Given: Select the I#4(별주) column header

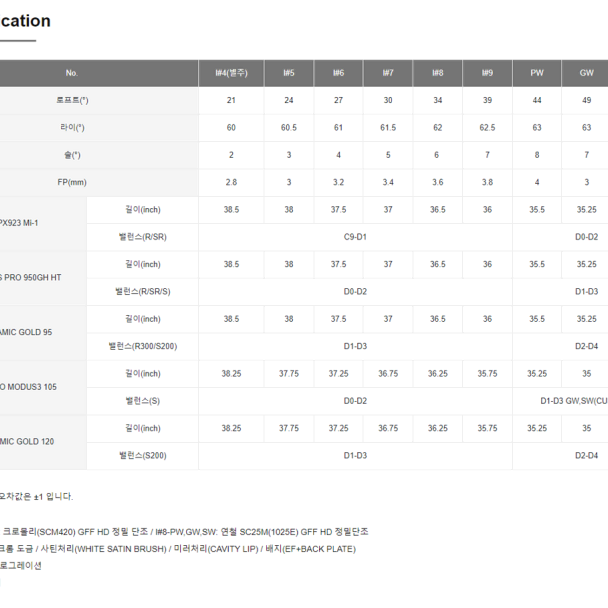Looking at the screenshot, I should (x=231, y=73).
